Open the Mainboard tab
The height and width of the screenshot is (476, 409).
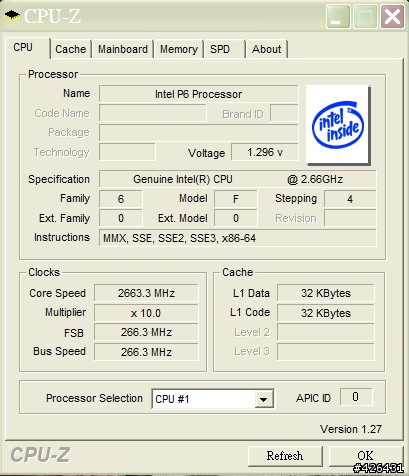[123, 49]
